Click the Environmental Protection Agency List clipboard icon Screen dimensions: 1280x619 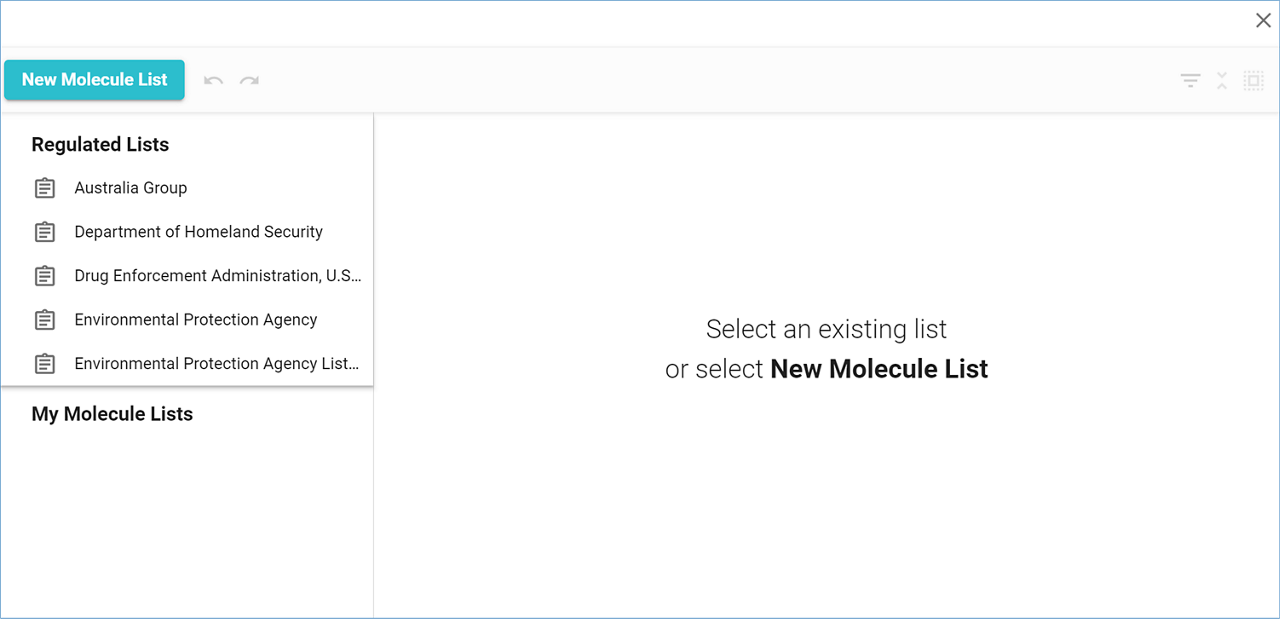(45, 364)
